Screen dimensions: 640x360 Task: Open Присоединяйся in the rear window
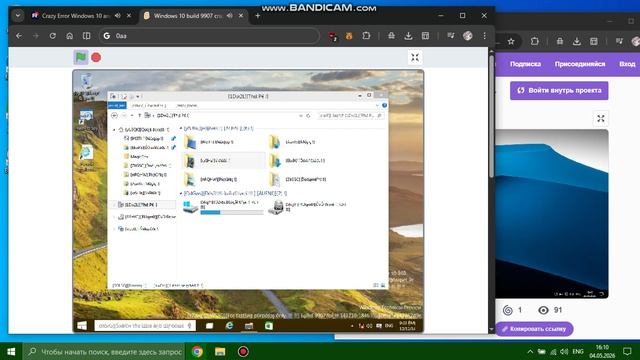580,64
